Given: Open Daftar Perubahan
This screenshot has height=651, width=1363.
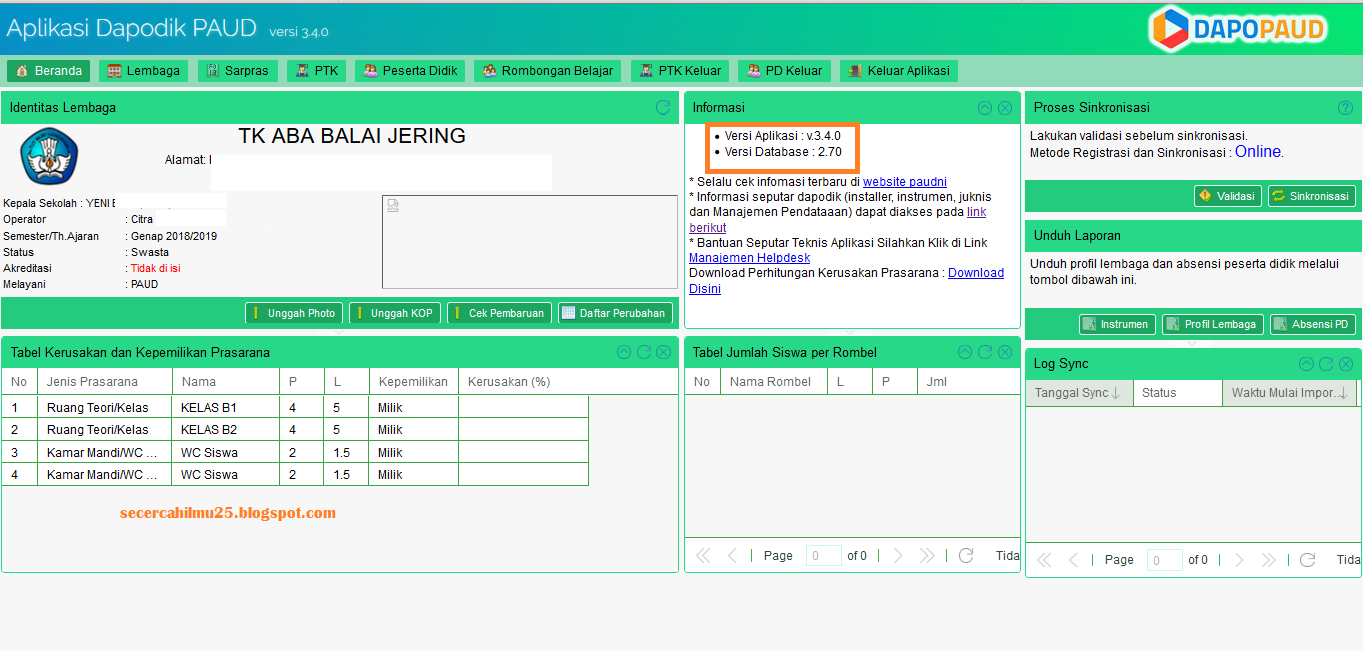Looking at the screenshot, I should point(615,313).
